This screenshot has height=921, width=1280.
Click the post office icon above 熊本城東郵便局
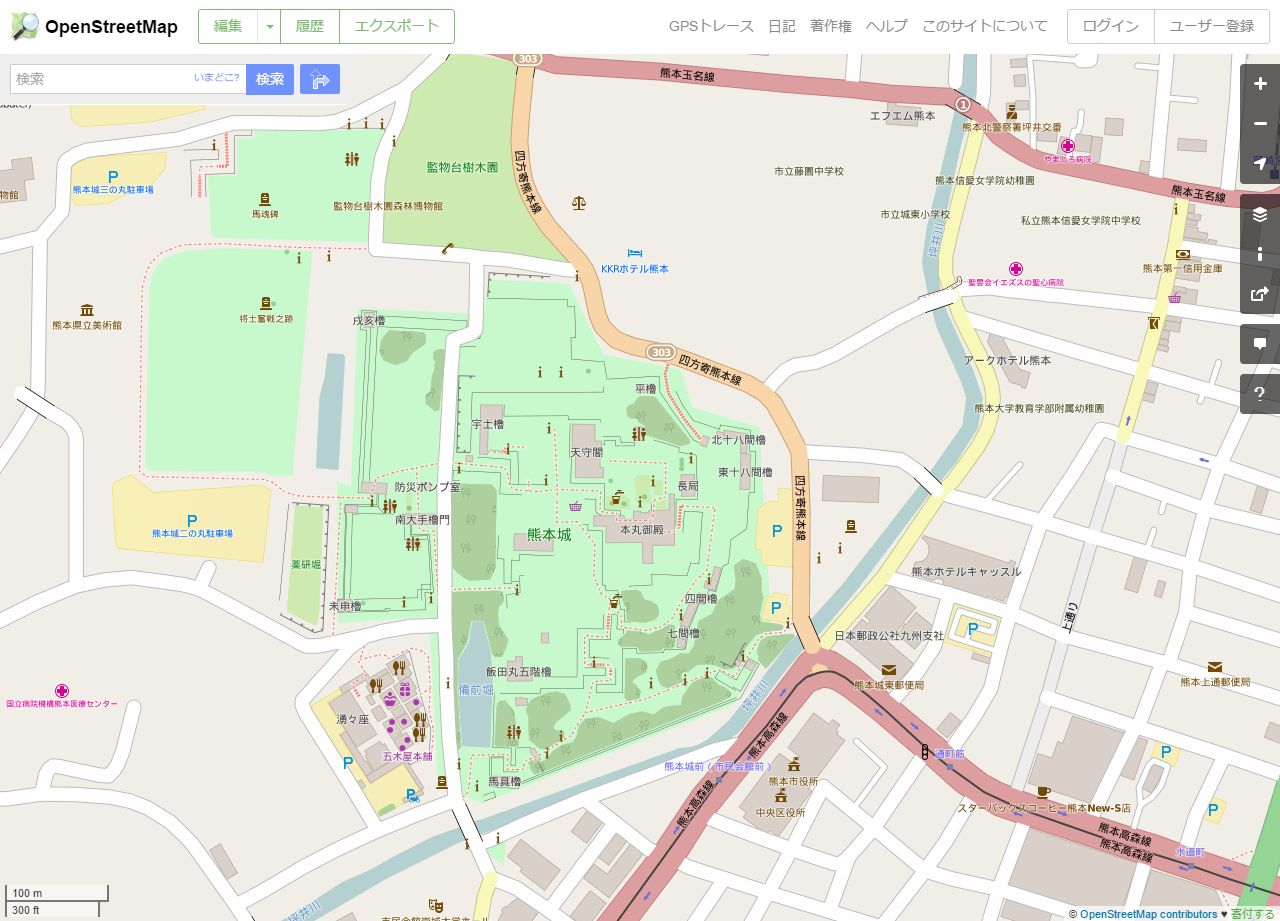pyautogui.click(x=889, y=670)
